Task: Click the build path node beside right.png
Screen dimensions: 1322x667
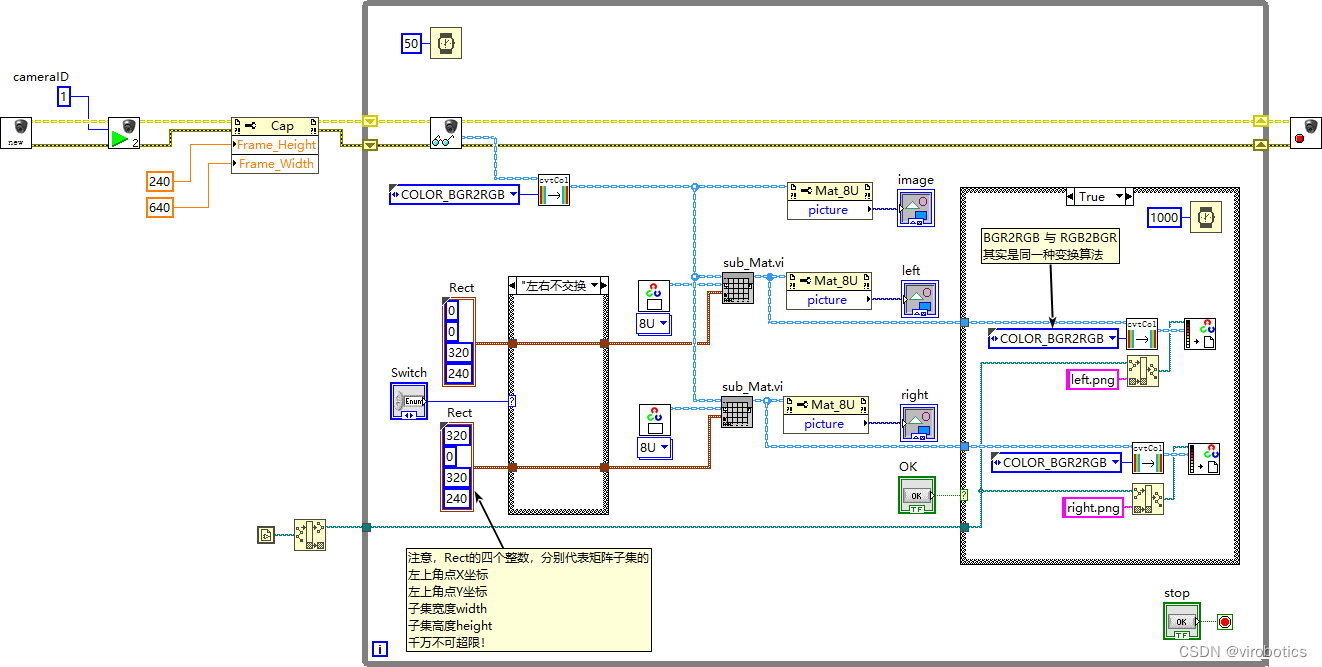Action: 1148,498
